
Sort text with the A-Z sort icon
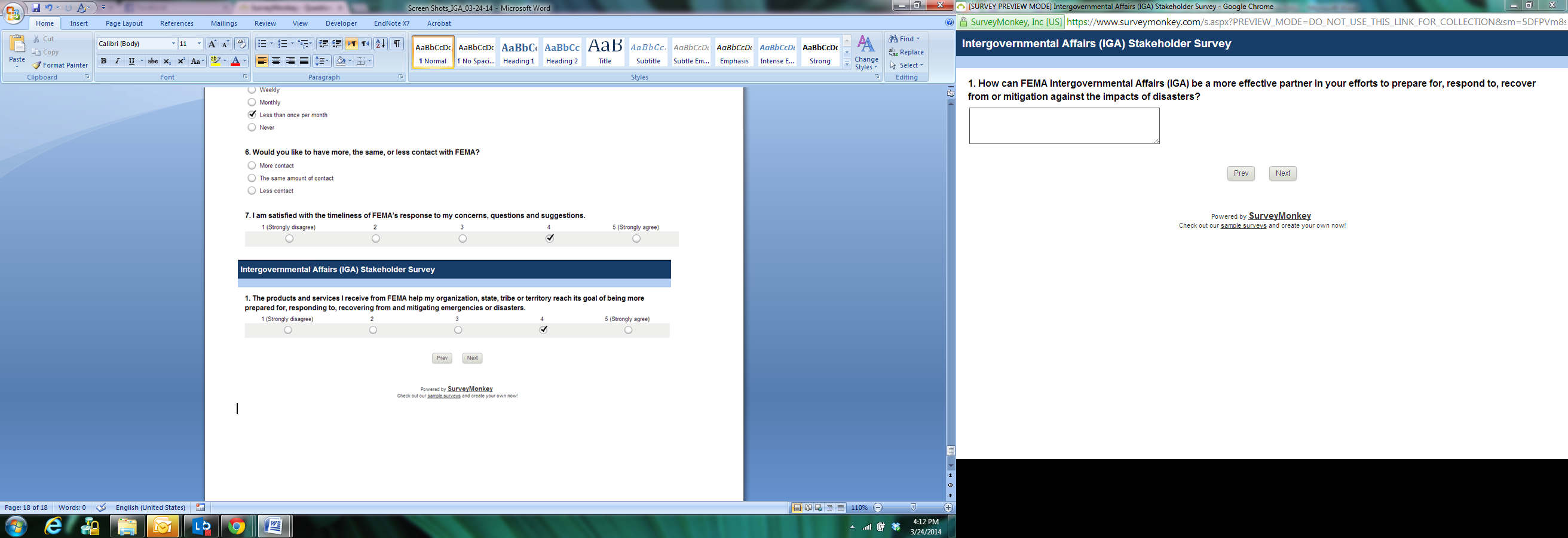(x=381, y=44)
